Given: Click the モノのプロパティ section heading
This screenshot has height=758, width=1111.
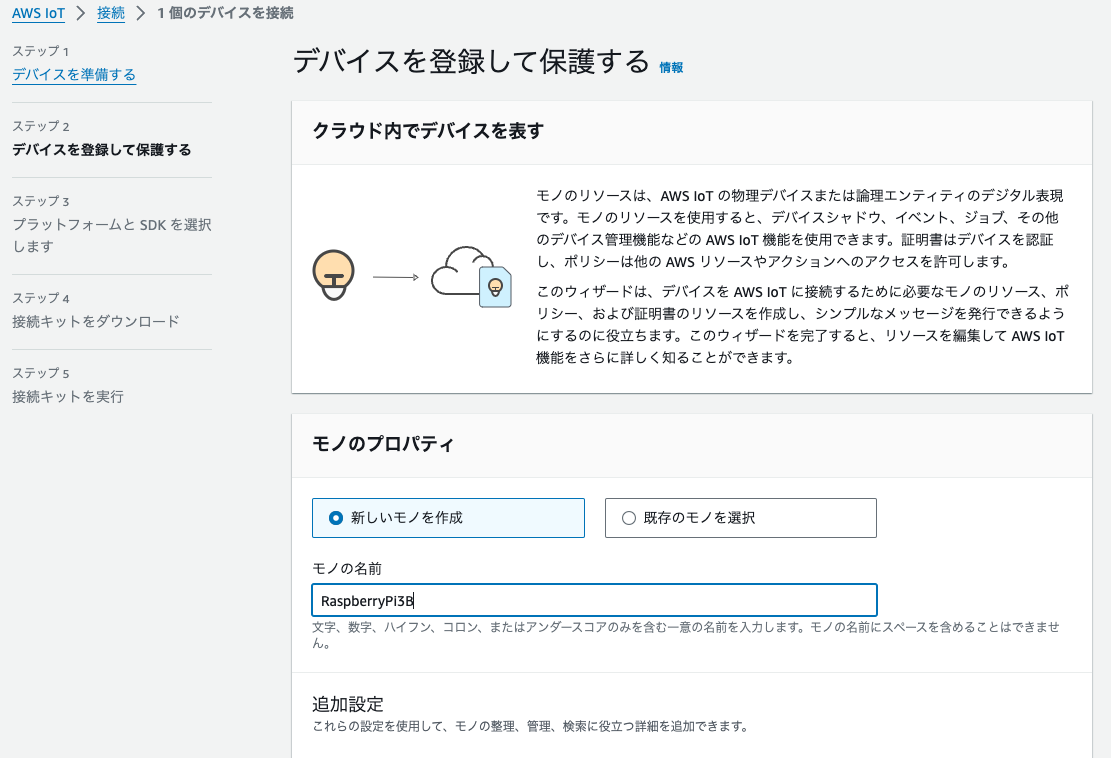Looking at the screenshot, I should [x=383, y=444].
